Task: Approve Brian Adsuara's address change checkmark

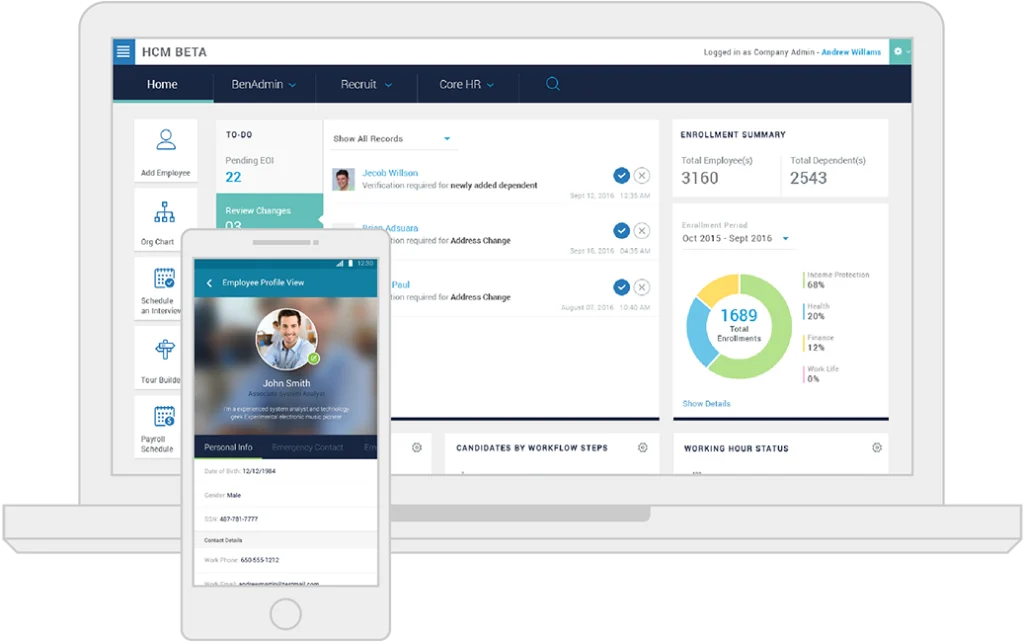Action: coord(622,231)
